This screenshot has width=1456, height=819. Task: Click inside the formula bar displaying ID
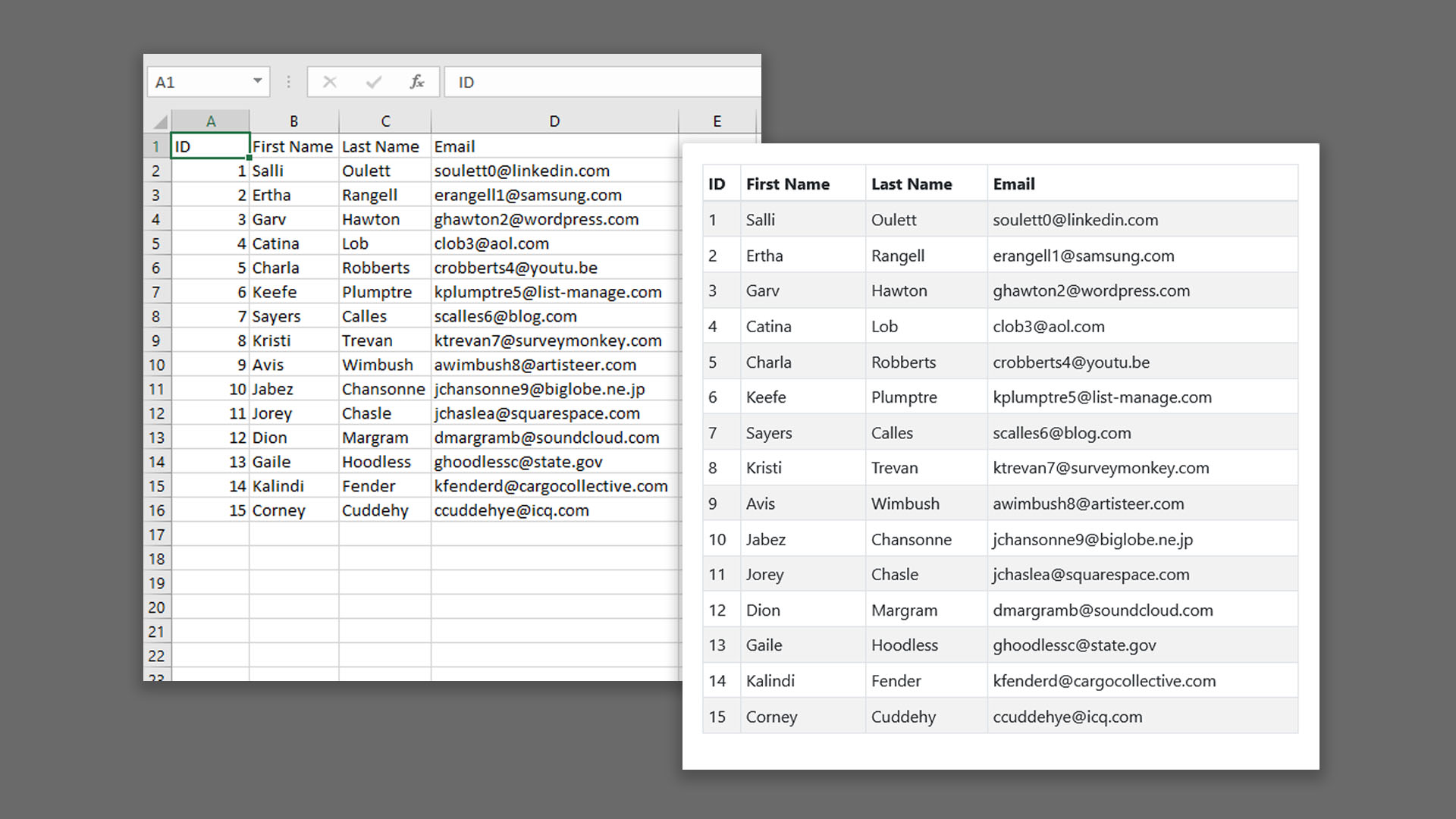click(x=531, y=82)
